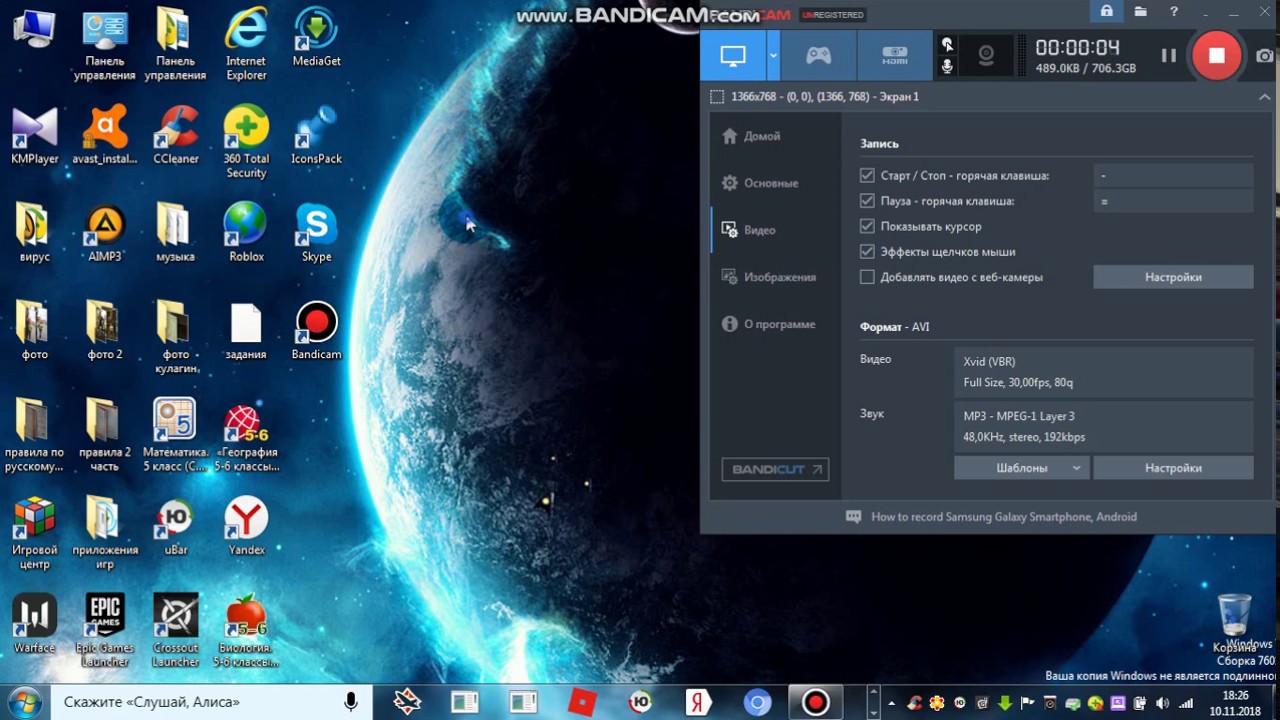Screen dimensions: 1280x720
Task: Select the задания file on desktop
Action: (x=246, y=331)
